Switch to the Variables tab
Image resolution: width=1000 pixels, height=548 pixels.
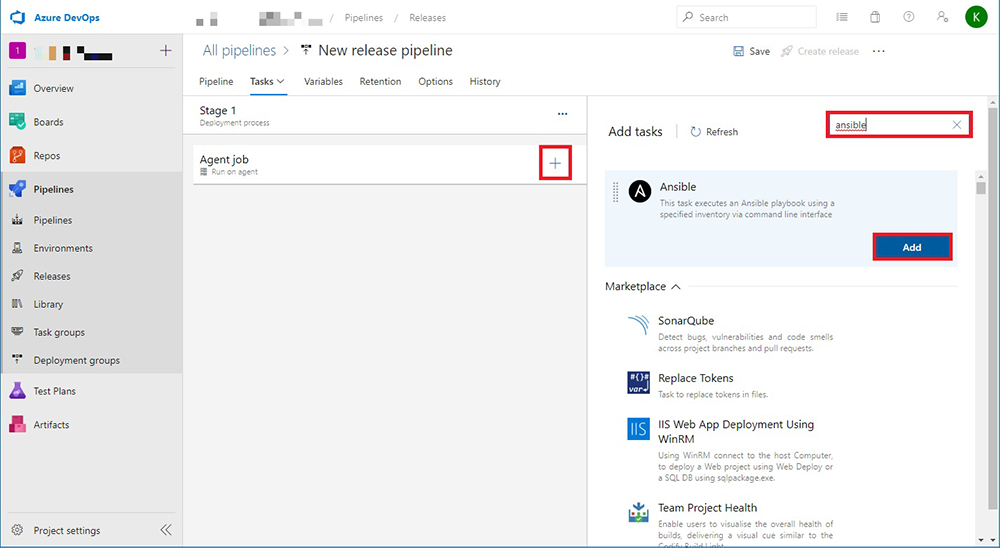[323, 82]
